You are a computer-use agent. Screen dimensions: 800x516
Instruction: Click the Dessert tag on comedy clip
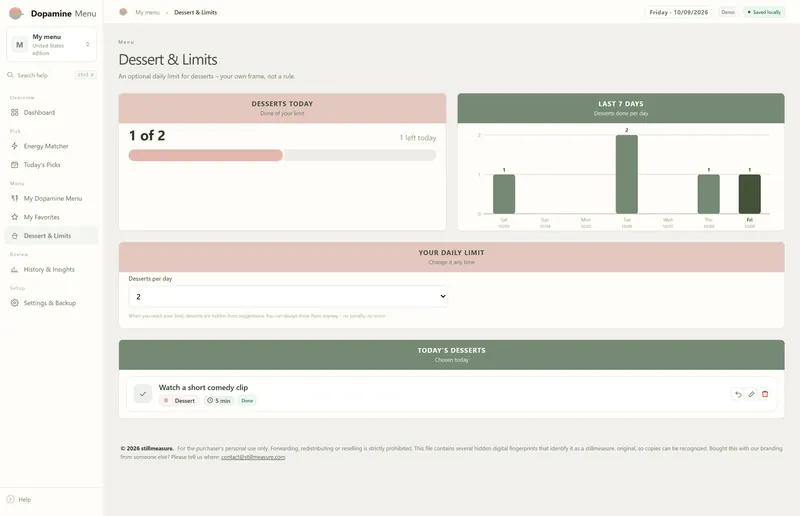pos(179,401)
